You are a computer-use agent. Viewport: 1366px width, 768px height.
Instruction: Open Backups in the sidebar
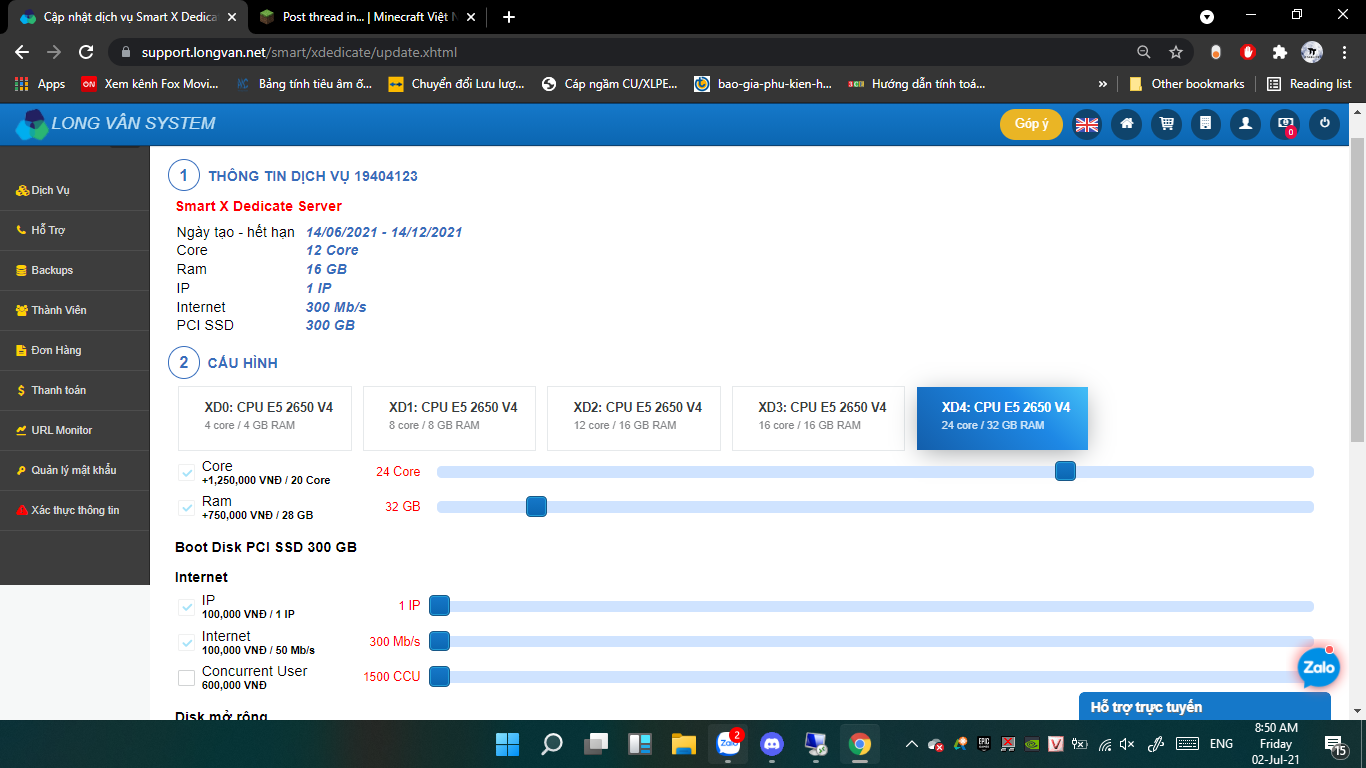74,270
